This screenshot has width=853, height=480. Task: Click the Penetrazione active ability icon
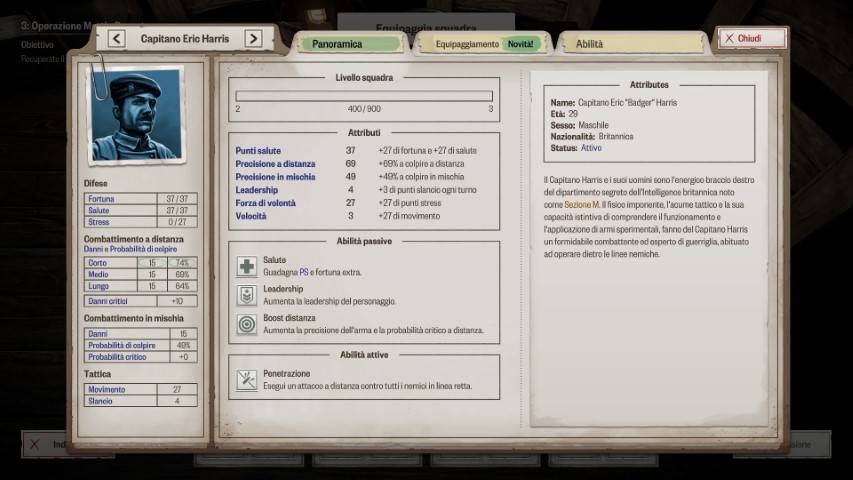coord(246,380)
